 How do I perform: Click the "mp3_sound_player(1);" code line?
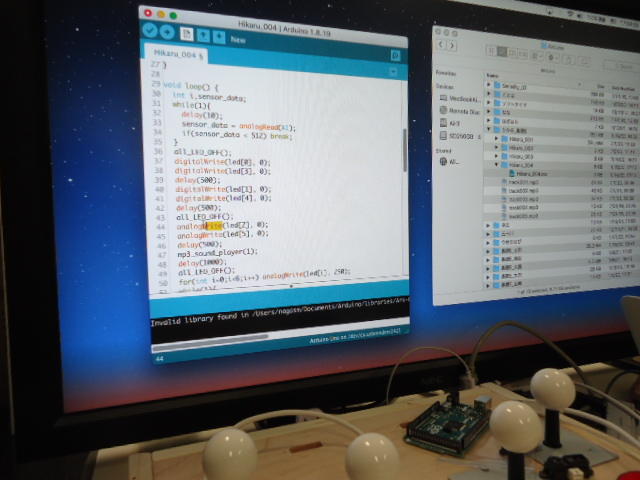[x=218, y=253]
